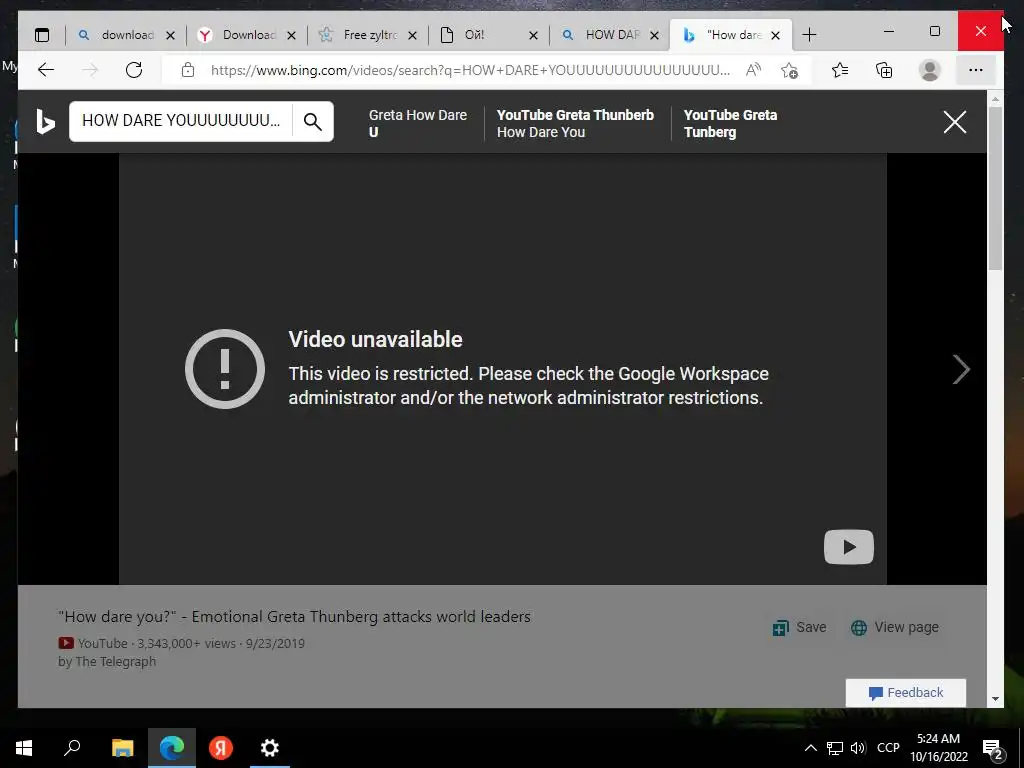Refresh the current page
The height and width of the screenshot is (768, 1024).
click(134, 70)
